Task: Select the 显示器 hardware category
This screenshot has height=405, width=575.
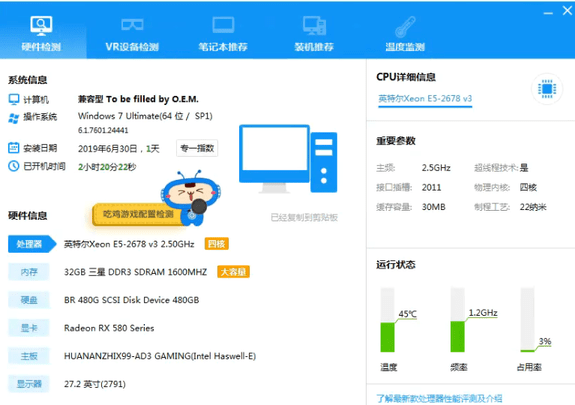Action: coord(29,384)
